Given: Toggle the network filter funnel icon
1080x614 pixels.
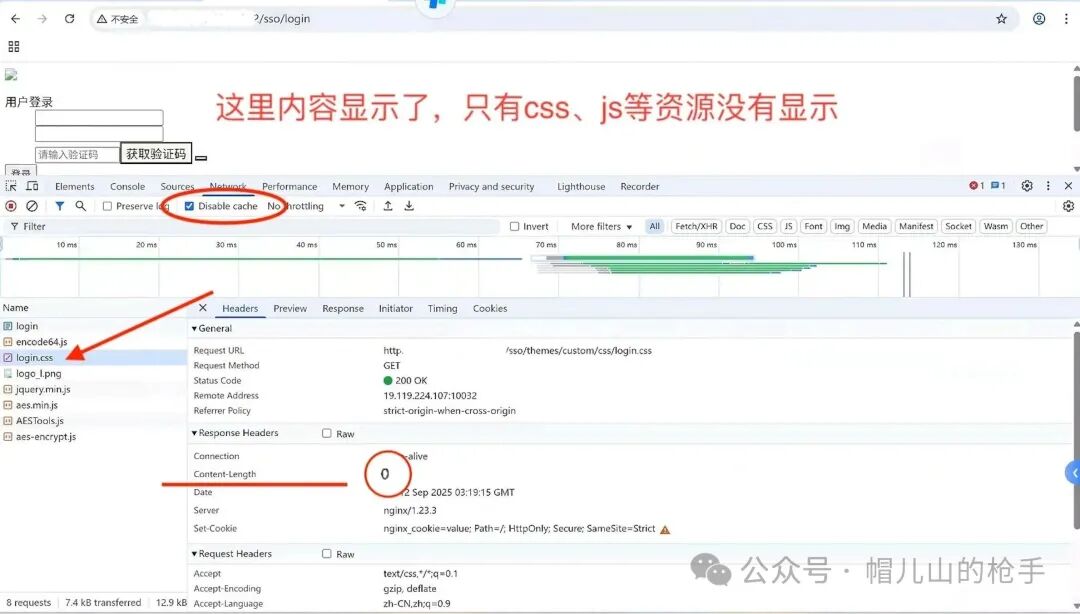Looking at the screenshot, I should [x=60, y=206].
